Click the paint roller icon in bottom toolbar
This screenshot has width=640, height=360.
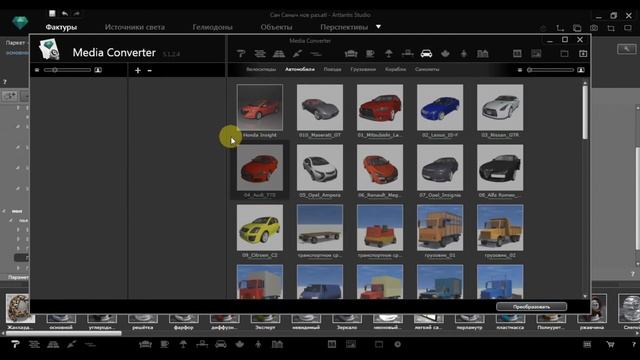point(16,344)
